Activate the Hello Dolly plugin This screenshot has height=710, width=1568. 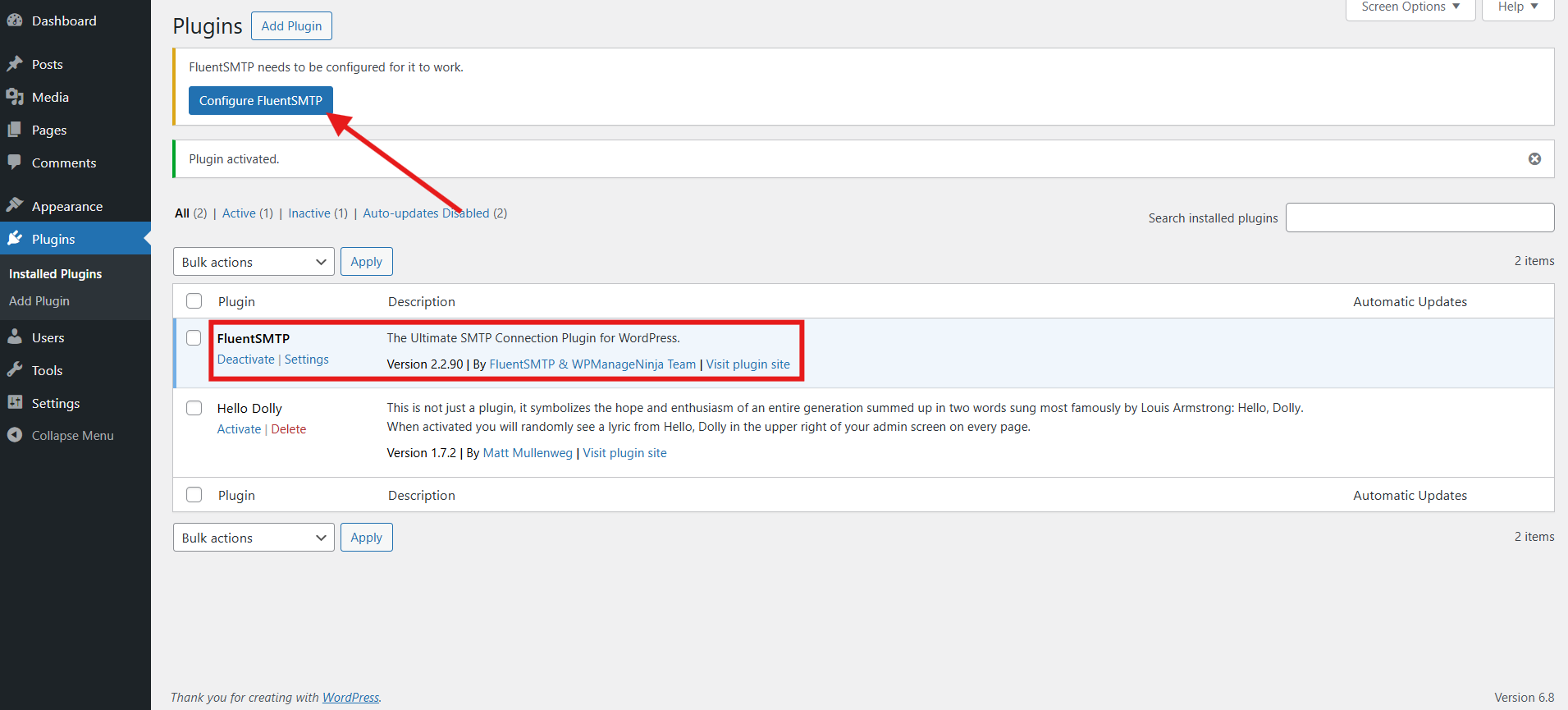239,429
